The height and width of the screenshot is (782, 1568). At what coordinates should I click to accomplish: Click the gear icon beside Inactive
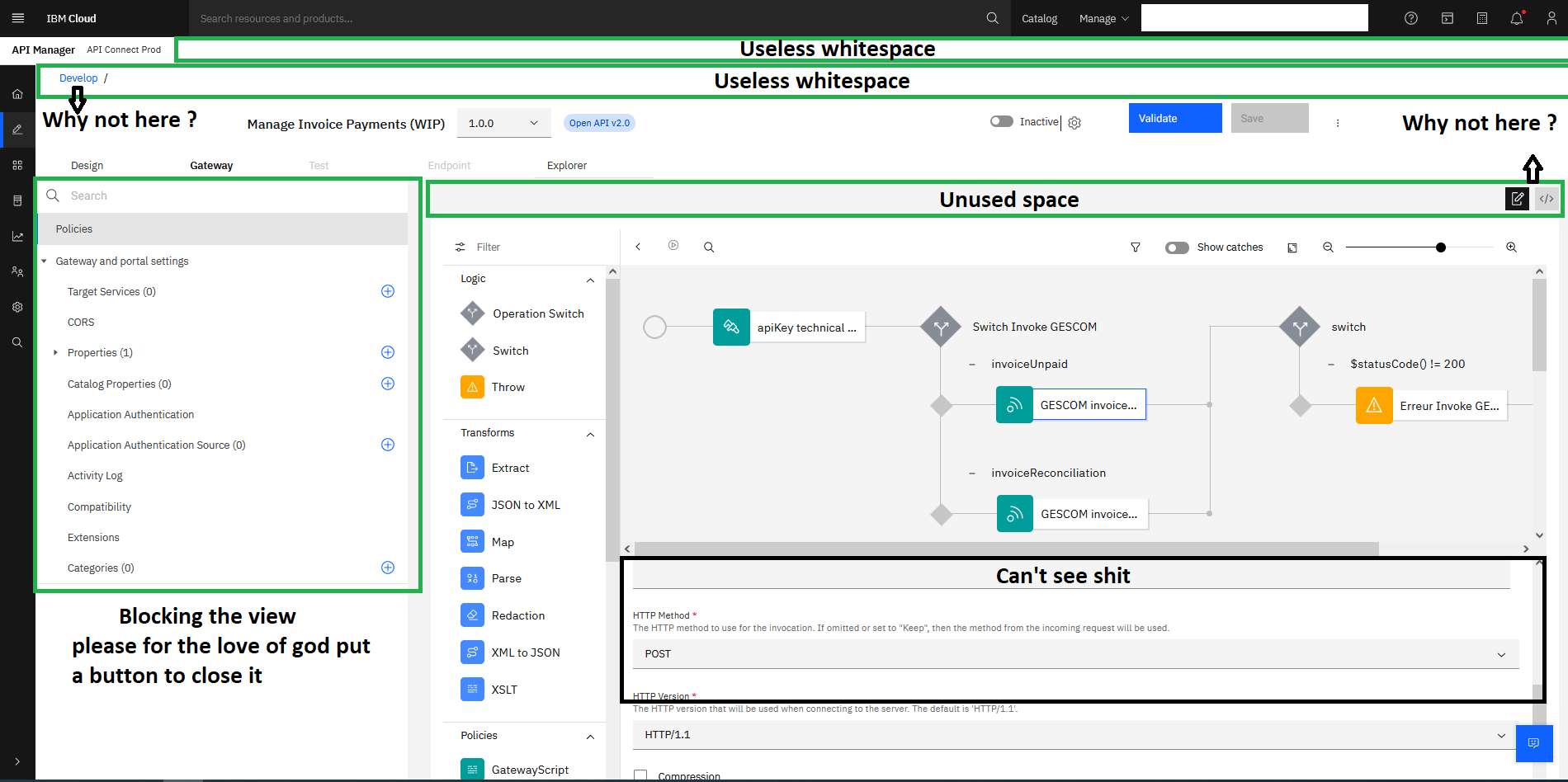tap(1074, 123)
